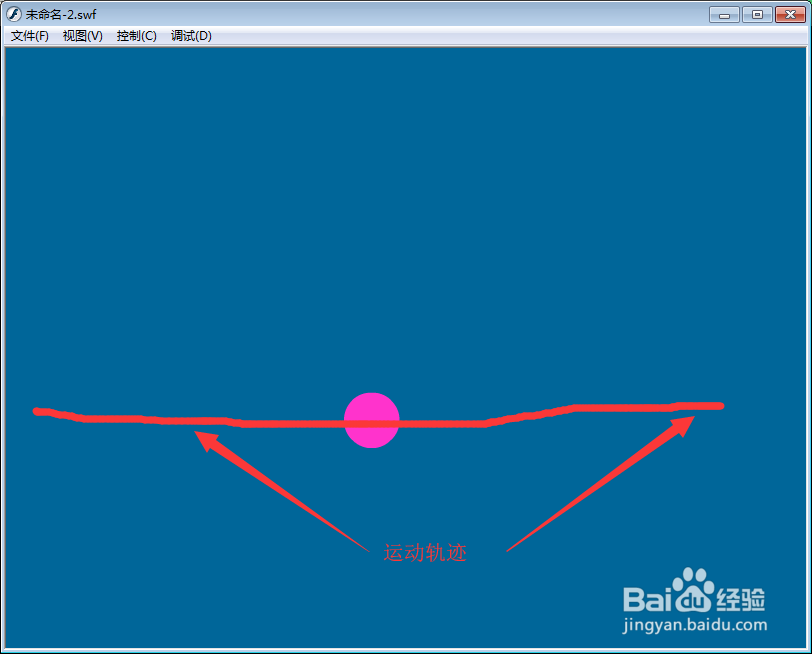Close the 未命名-2.swf window
Viewport: 812px width, 654px height.
(790, 14)
